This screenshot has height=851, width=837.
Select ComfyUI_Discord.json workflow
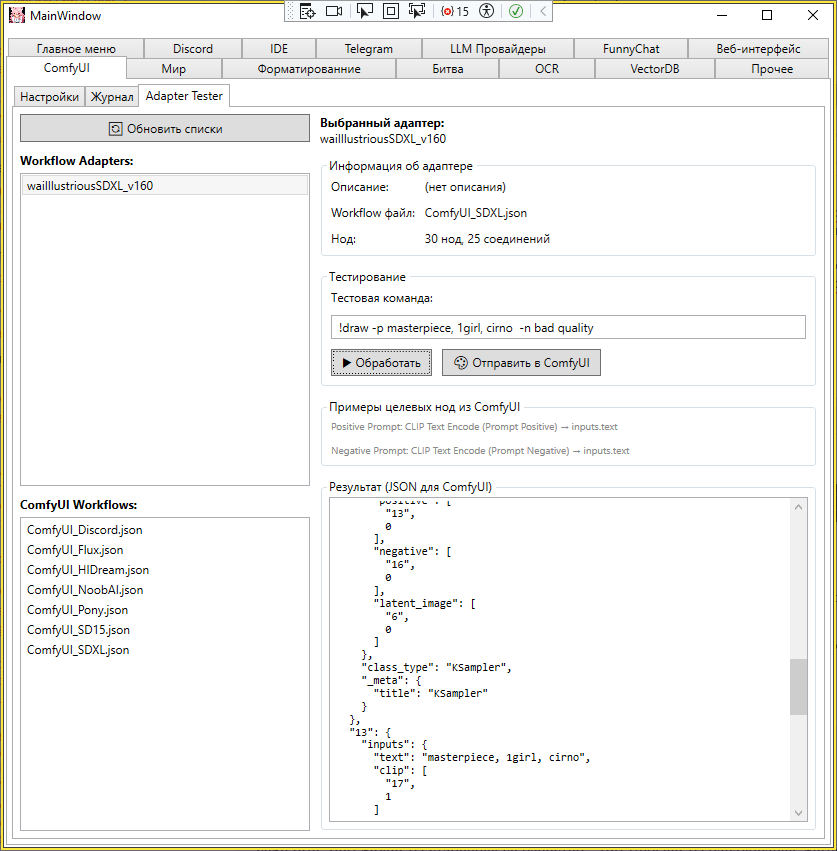click(x=165, y=530)
